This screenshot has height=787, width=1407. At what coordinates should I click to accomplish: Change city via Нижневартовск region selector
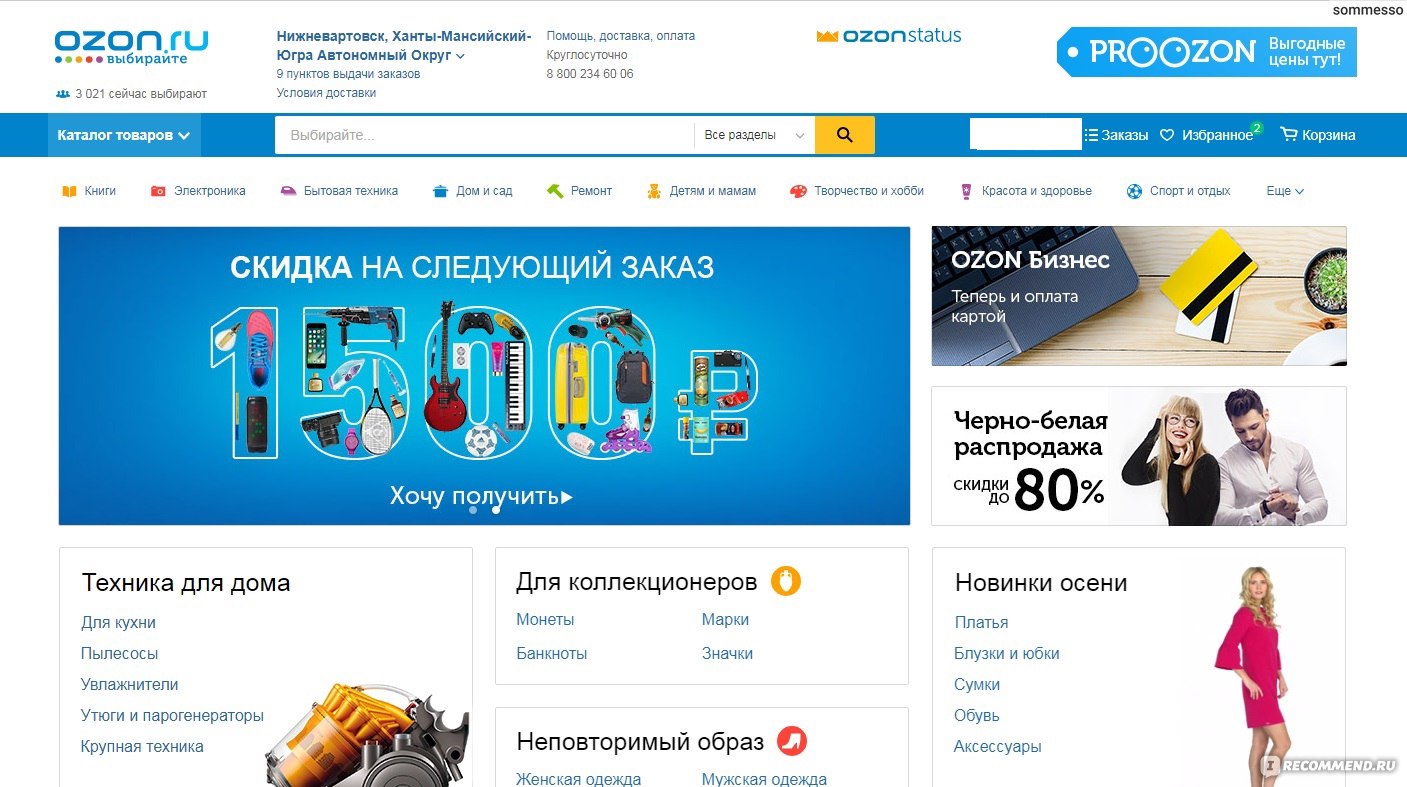coord(404,46)
